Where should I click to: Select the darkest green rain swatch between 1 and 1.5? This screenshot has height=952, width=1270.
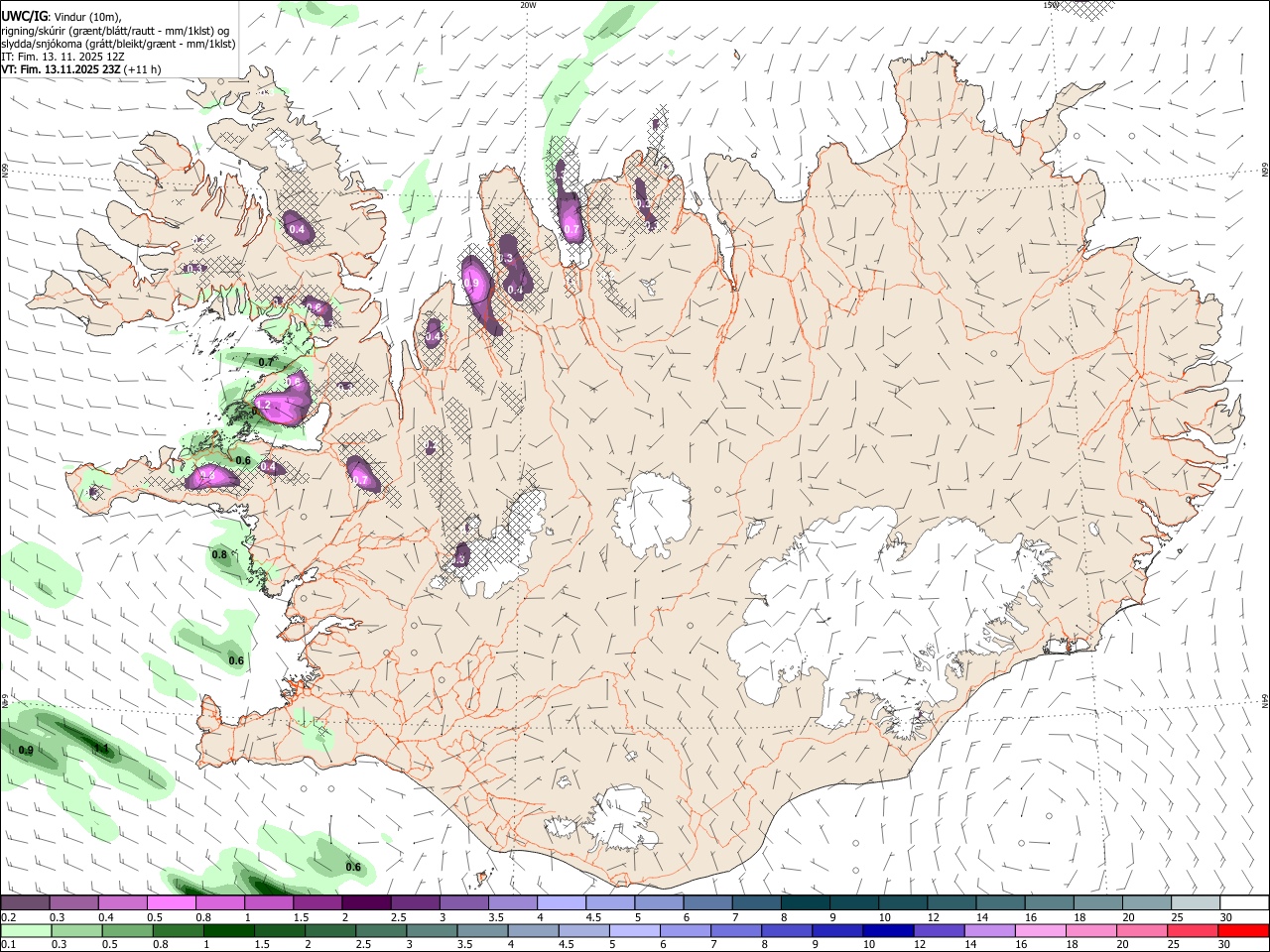tap(228, 931)
